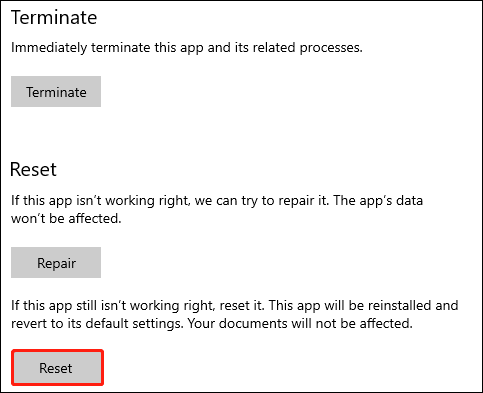Select the Reset section heading
The width and height of the screenshot is (483, 393).
33,169
